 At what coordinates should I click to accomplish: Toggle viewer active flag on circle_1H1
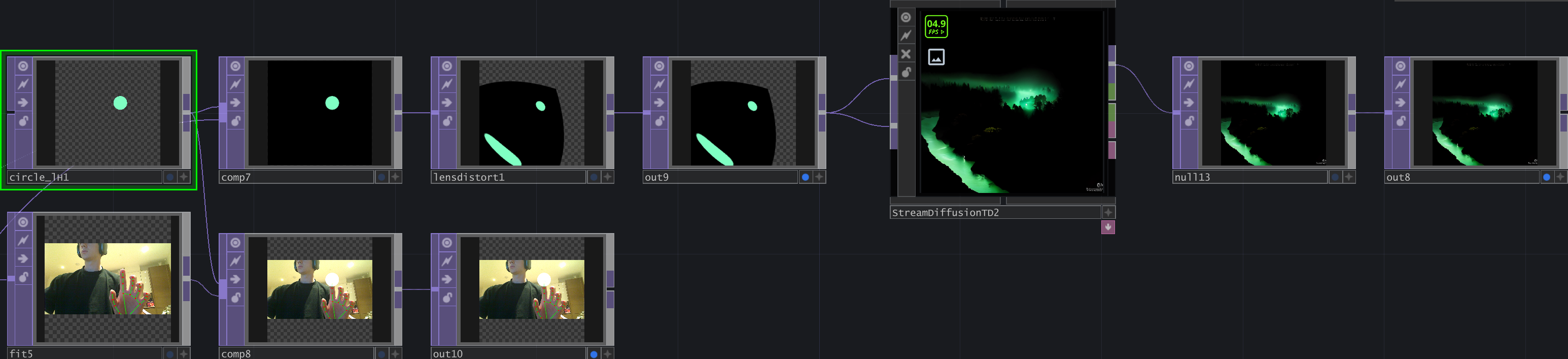coord(23,66)
